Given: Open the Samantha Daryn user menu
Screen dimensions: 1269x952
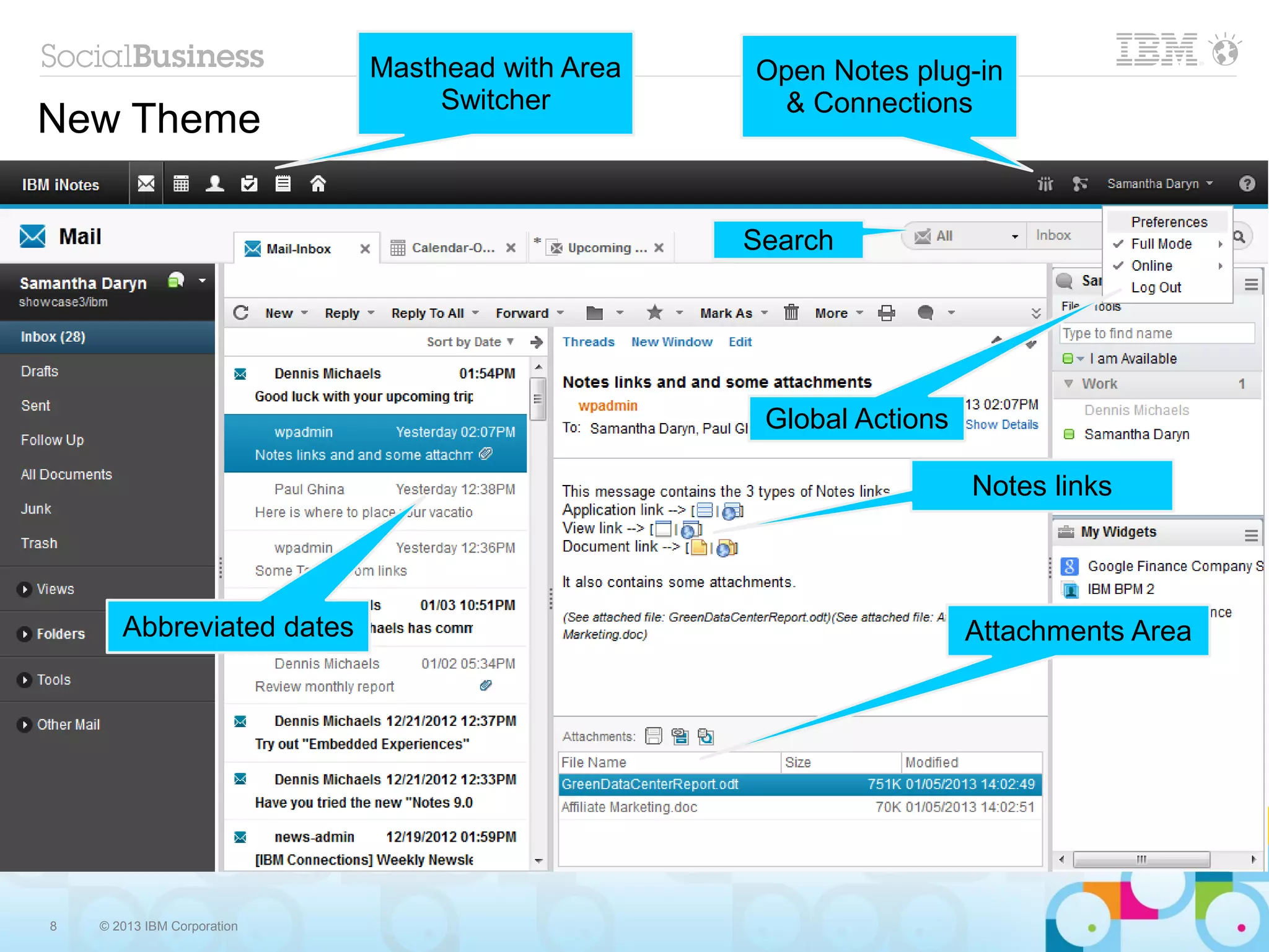Looking at the screenshot, I should (1159, 184).
